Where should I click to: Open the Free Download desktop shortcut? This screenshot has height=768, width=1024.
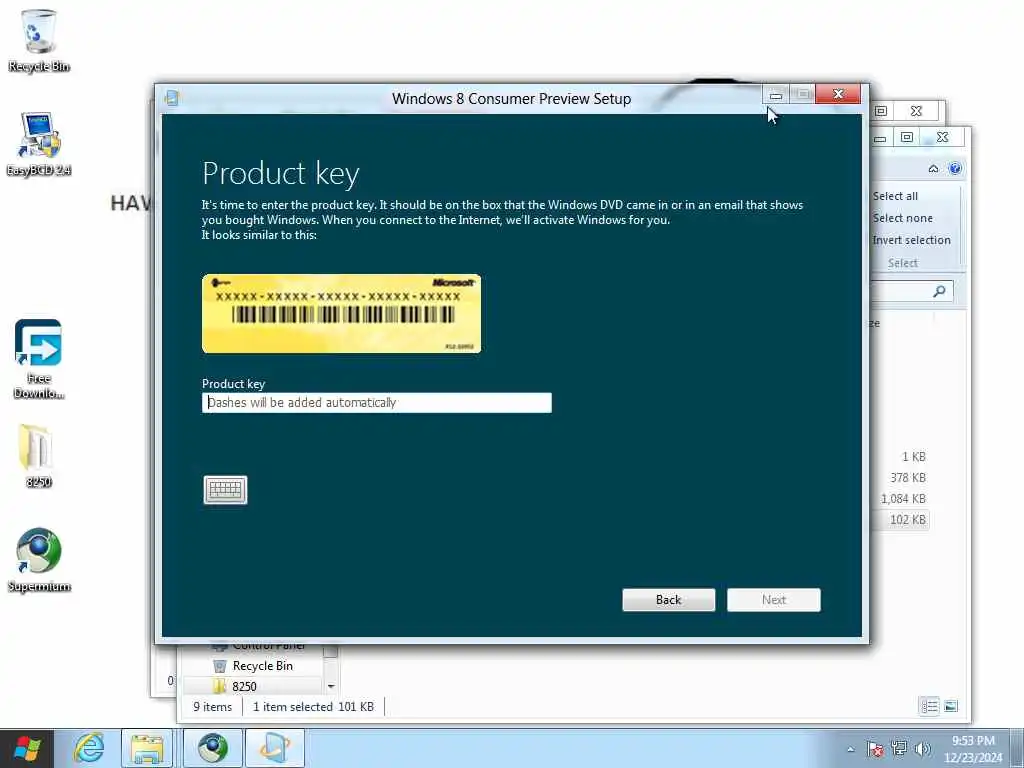39,359
